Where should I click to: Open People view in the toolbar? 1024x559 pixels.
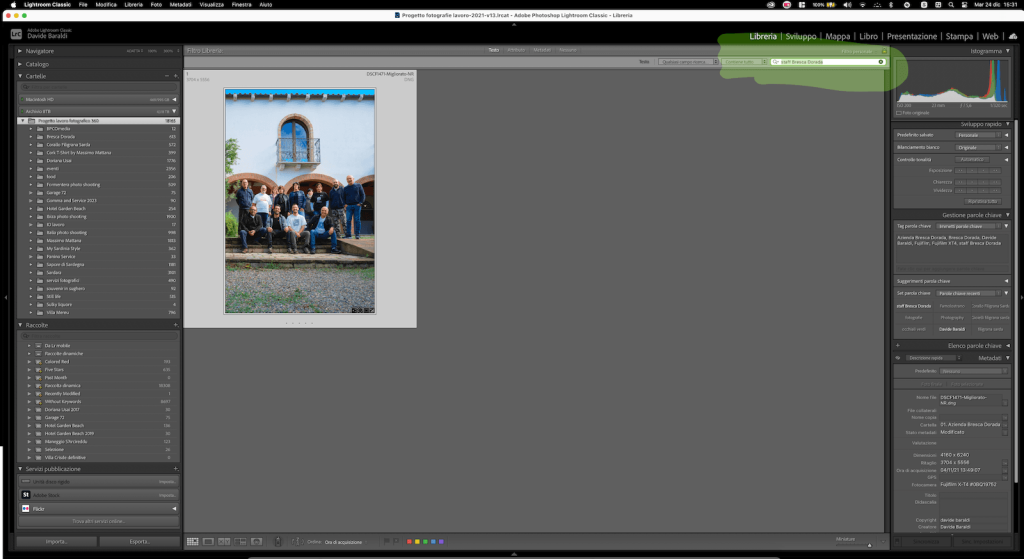256,541
